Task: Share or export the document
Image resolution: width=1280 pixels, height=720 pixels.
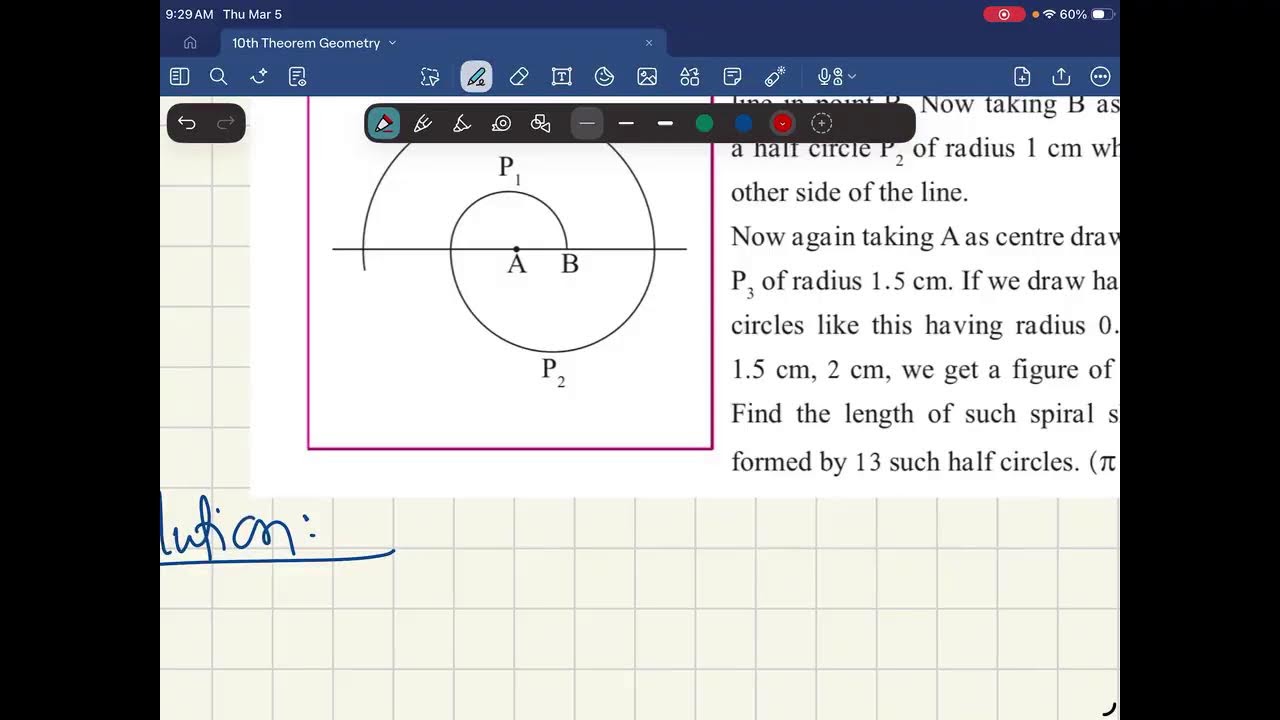Action: pyautogui.click(x=1061, y=76)
